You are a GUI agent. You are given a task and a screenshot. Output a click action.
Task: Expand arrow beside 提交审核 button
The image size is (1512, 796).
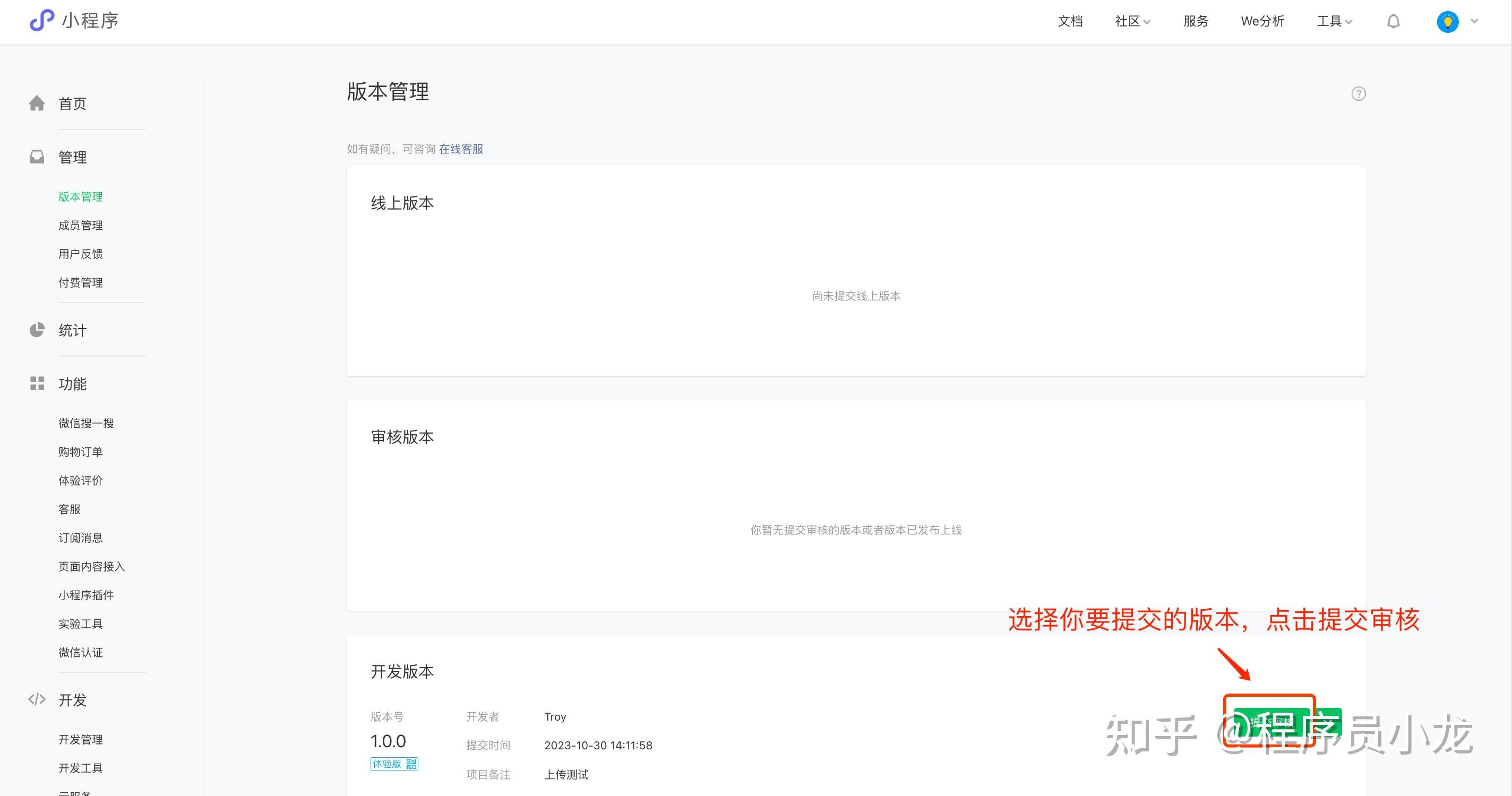(1328, 722)
